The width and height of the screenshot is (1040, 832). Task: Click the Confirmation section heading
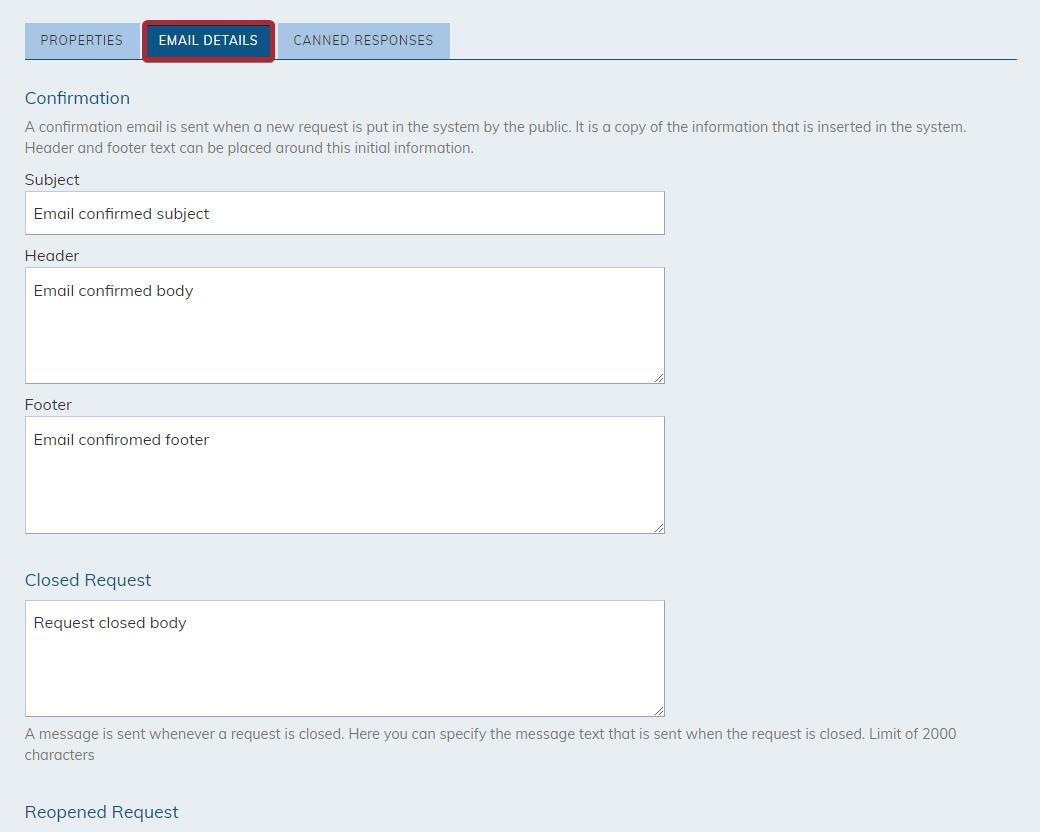(78, 98)
